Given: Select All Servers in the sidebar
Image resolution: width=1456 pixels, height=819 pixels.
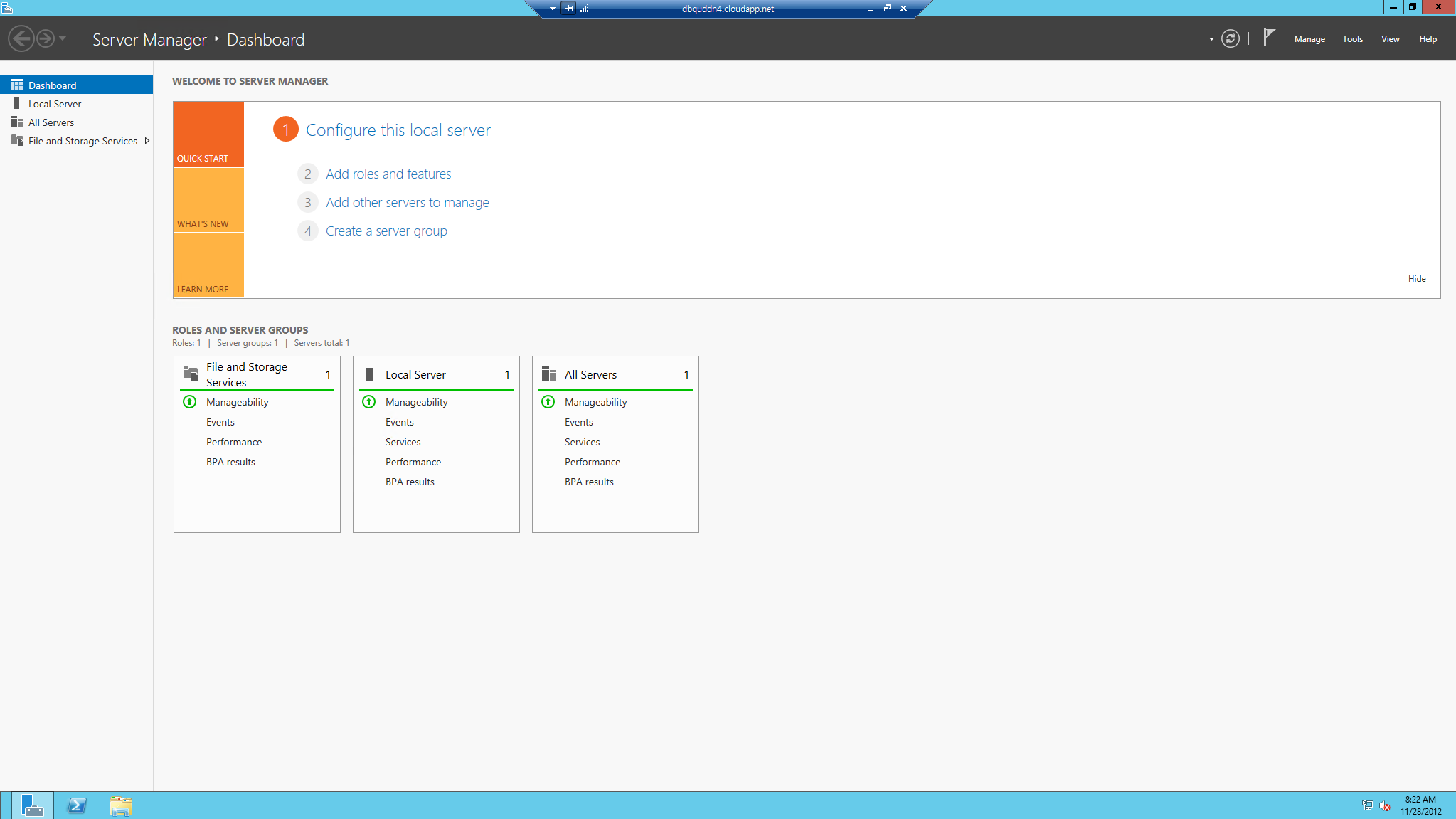Looking at the screenshot, I should click(77, 122).
